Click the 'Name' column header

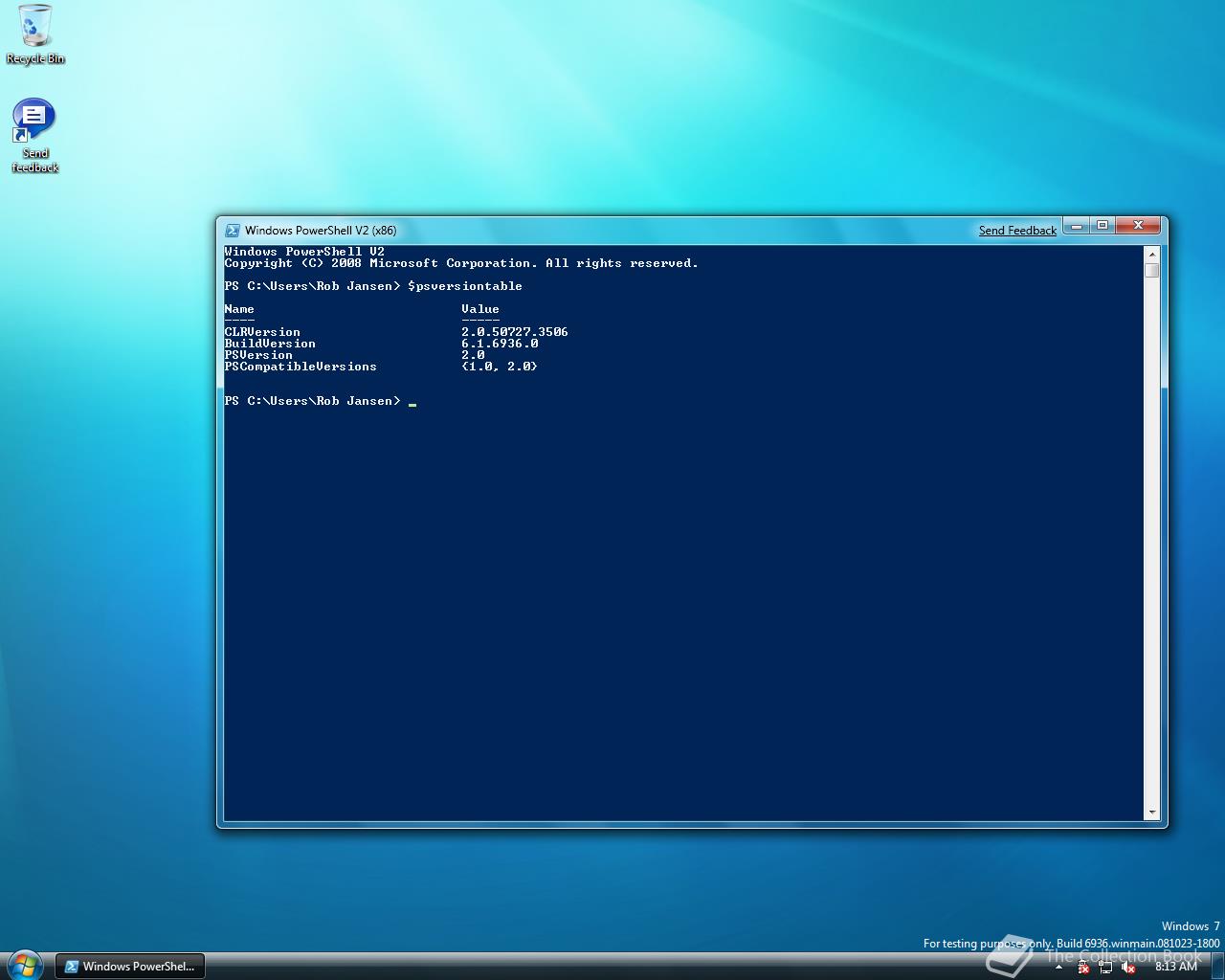pos(239,309)
